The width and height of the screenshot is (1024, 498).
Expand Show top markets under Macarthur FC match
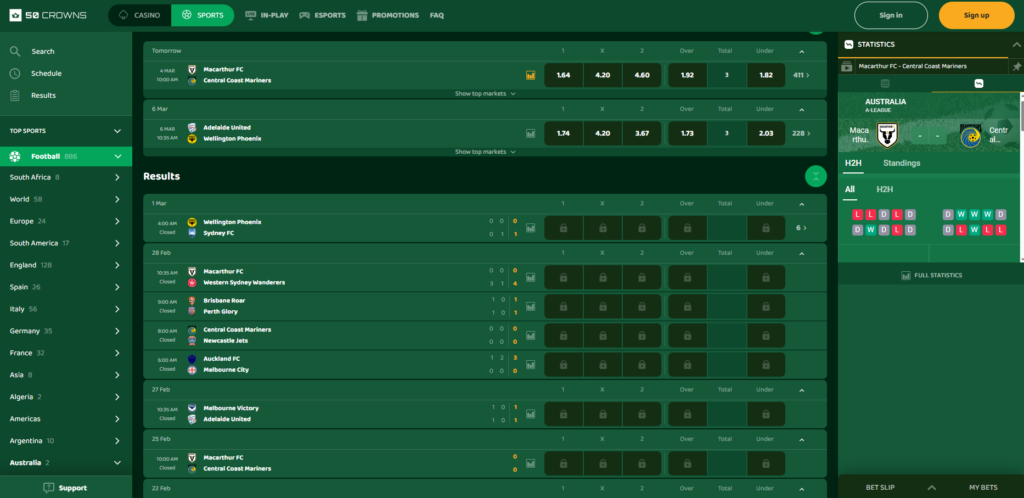[x=485, y=93]
